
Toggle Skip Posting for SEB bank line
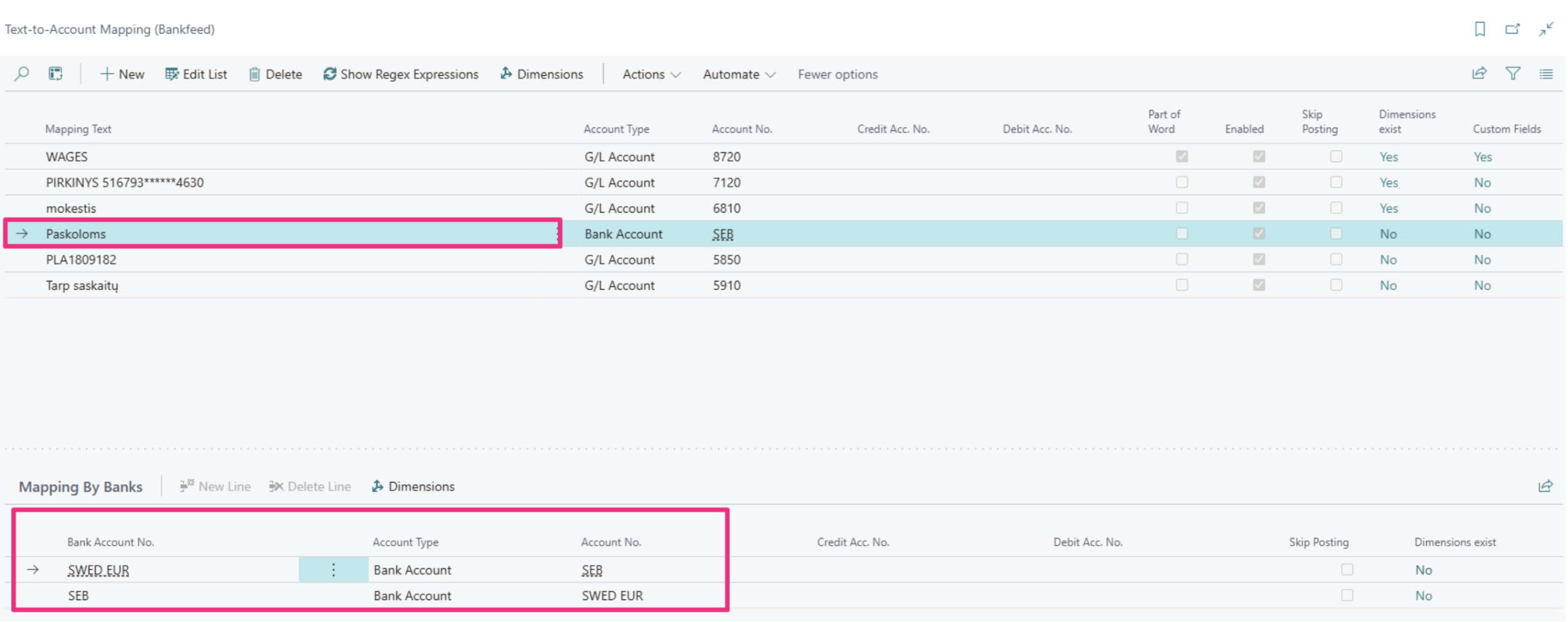1347,596
